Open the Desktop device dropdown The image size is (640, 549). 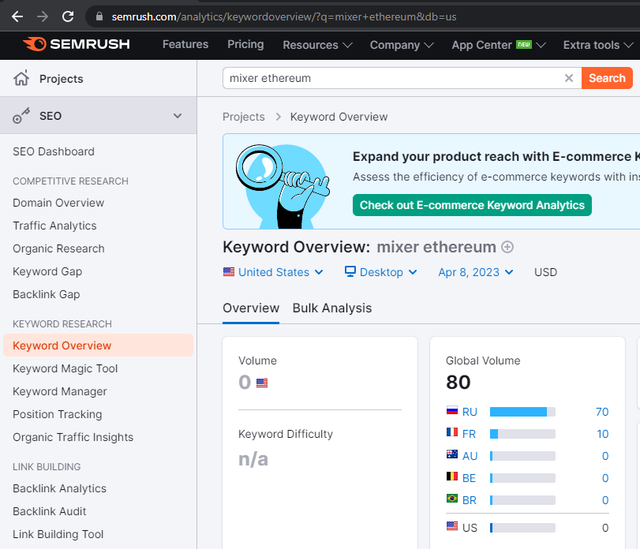point(381,272)
